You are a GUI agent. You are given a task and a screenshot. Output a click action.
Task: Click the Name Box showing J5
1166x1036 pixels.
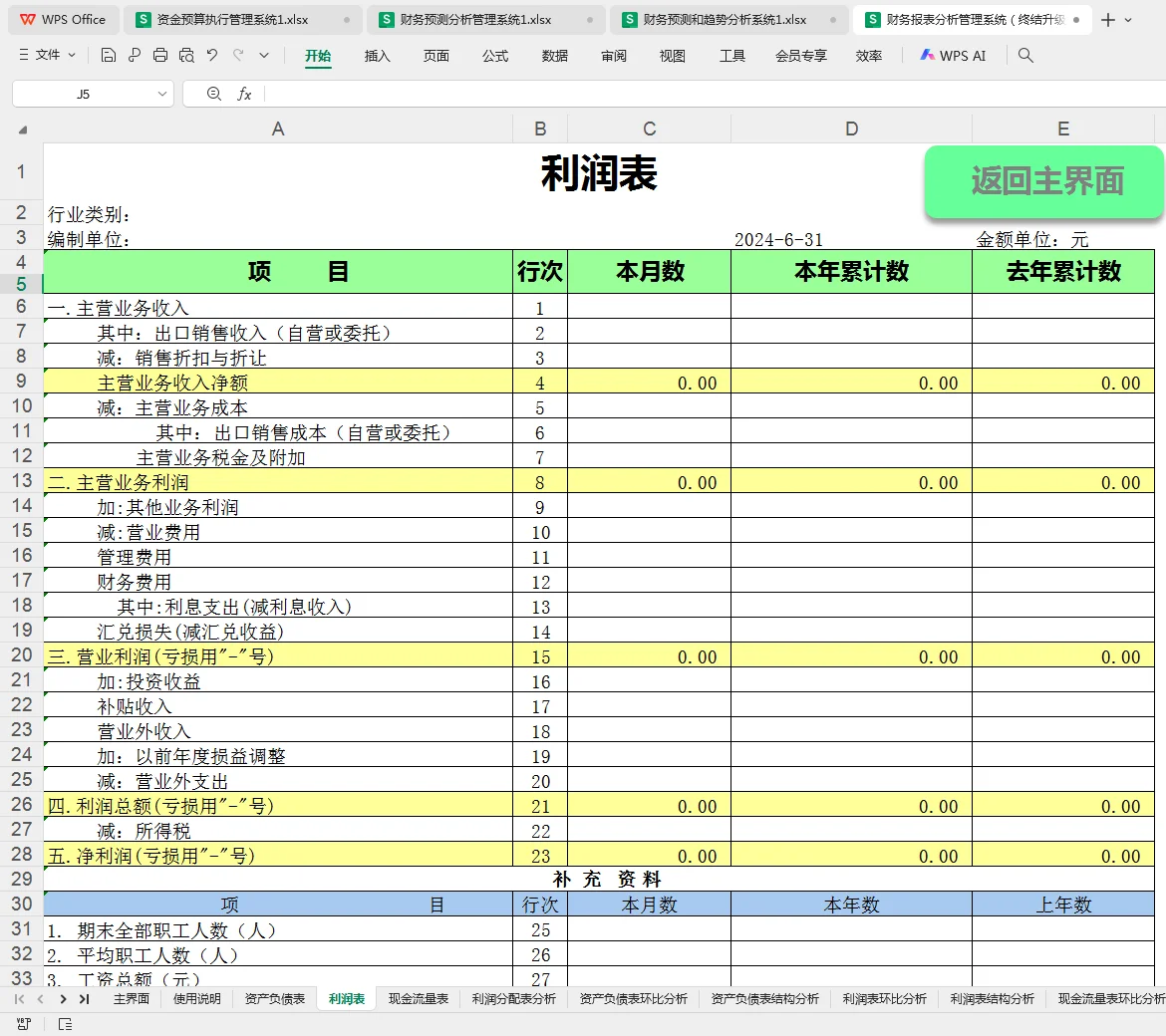84,95
